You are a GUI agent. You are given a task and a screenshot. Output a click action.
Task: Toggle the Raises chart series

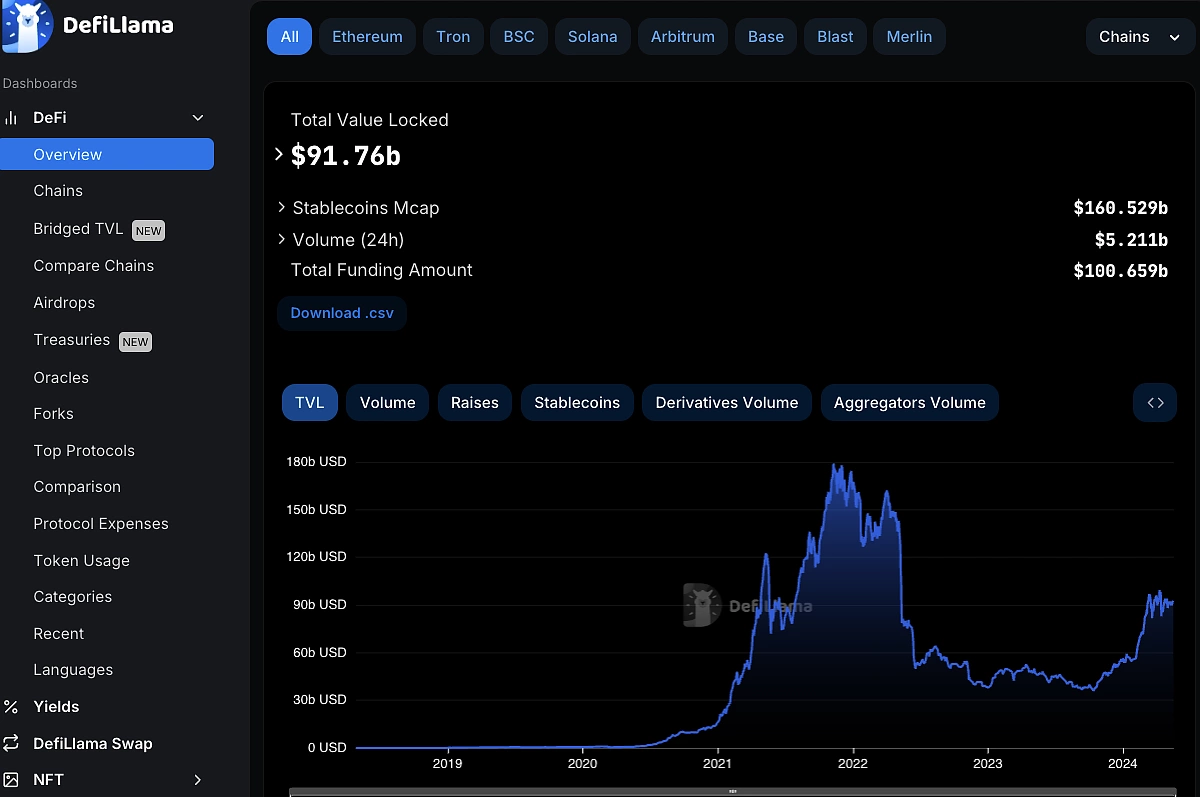475,403
